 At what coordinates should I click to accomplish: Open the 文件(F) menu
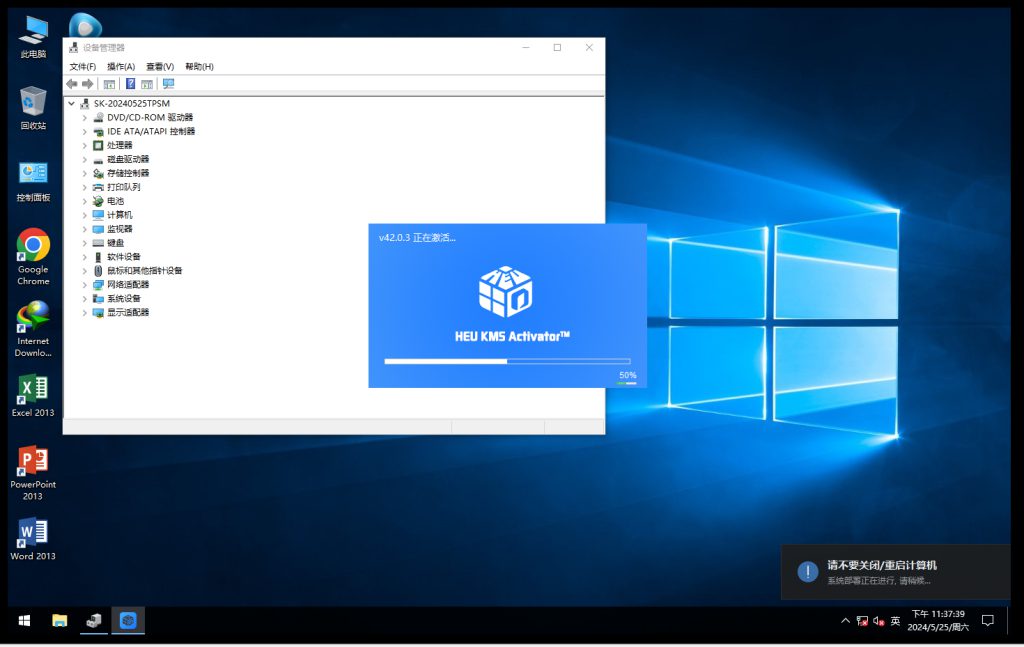click(82, 67)
